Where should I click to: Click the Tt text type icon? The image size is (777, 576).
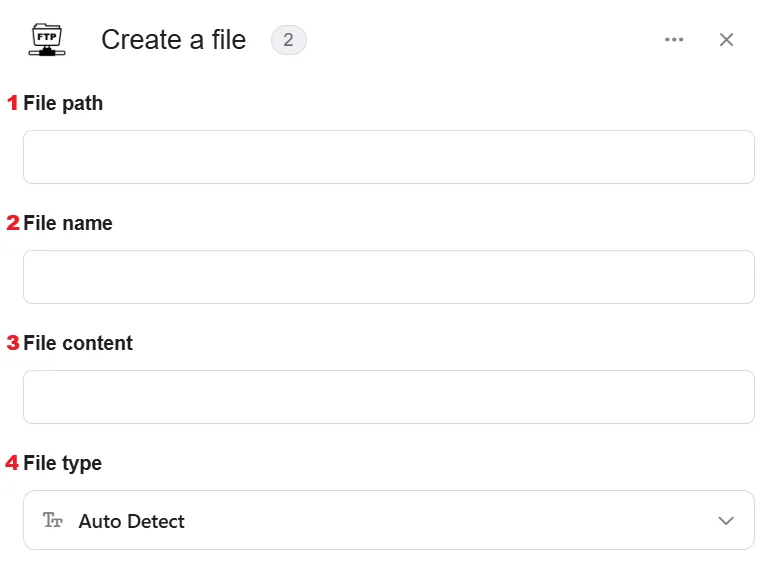53,520
